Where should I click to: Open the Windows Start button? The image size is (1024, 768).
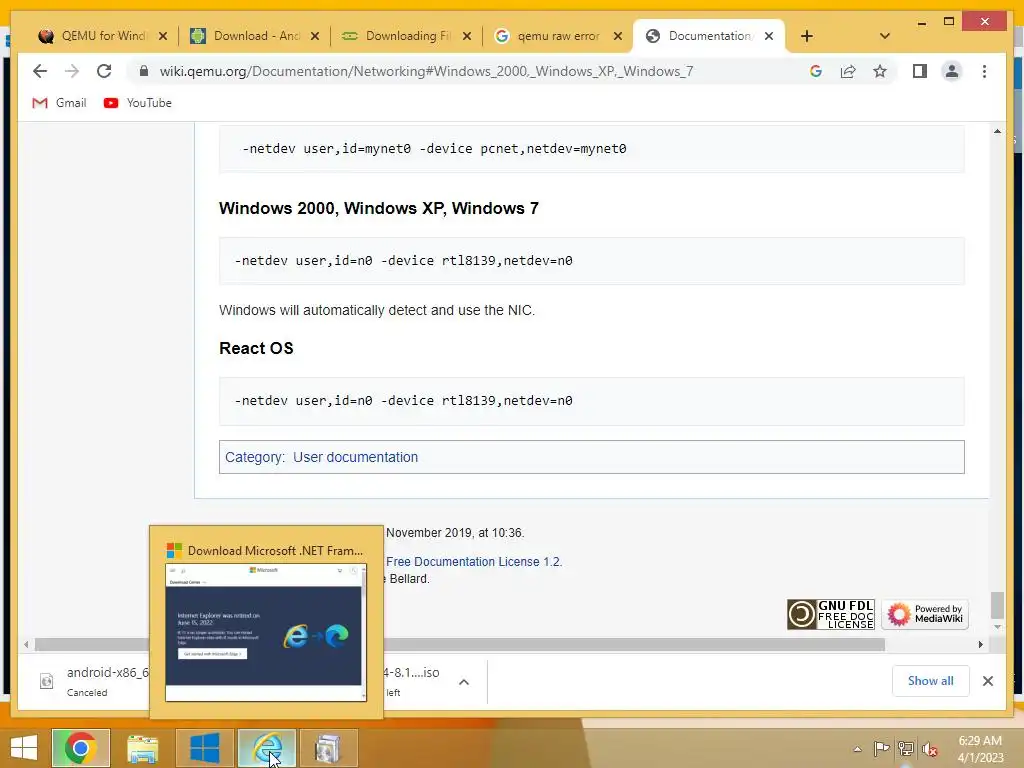tap(24, 748)
